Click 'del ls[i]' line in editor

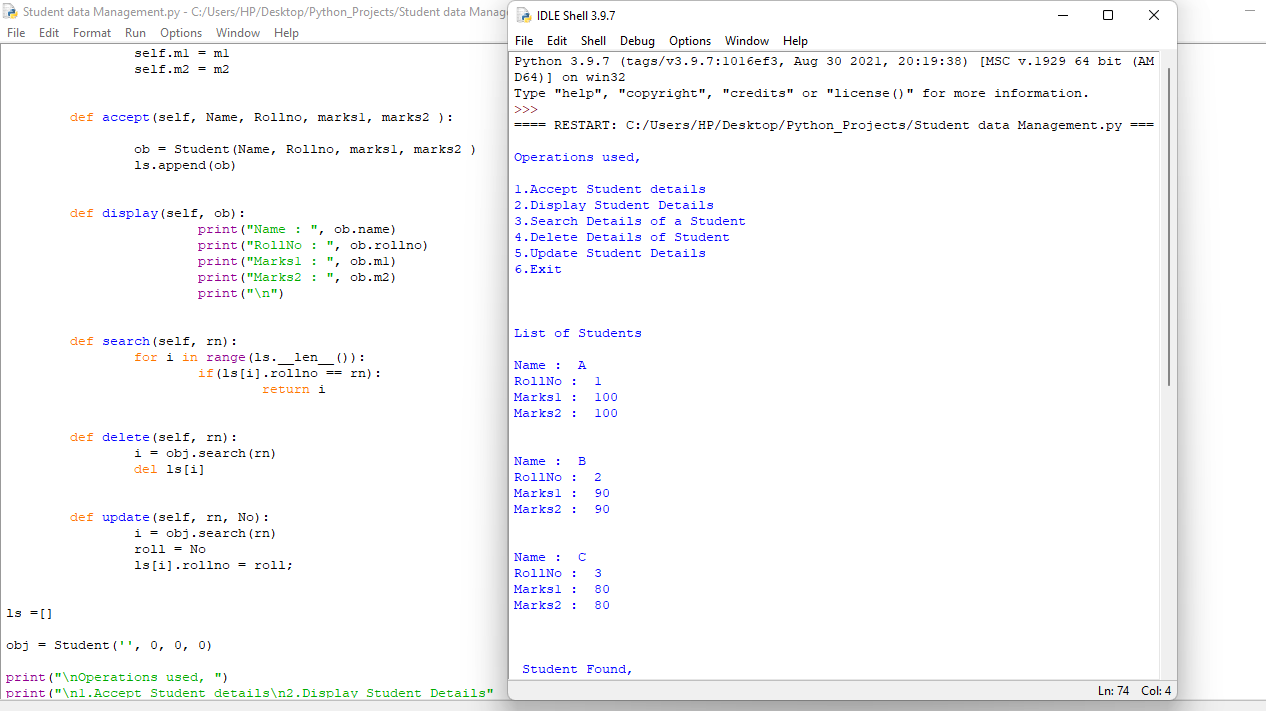point(170,469)
